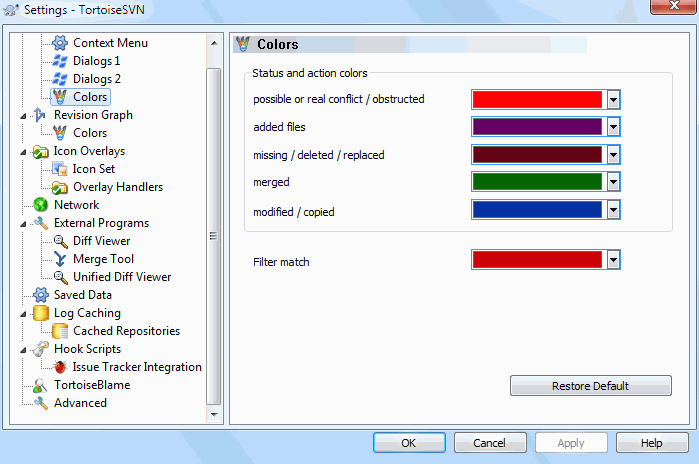
Task: Go to the Network settings page
Action: click(x=77, y=205)
